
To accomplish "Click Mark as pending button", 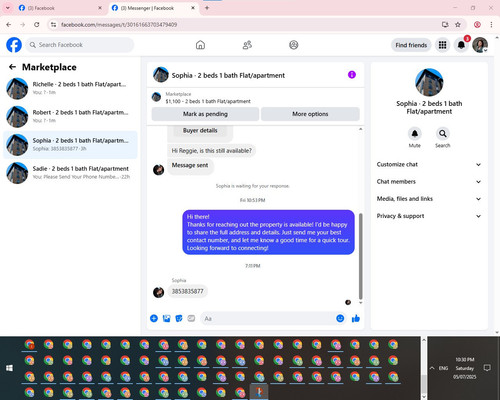I will pyautogui.click(x=205, y=114).
